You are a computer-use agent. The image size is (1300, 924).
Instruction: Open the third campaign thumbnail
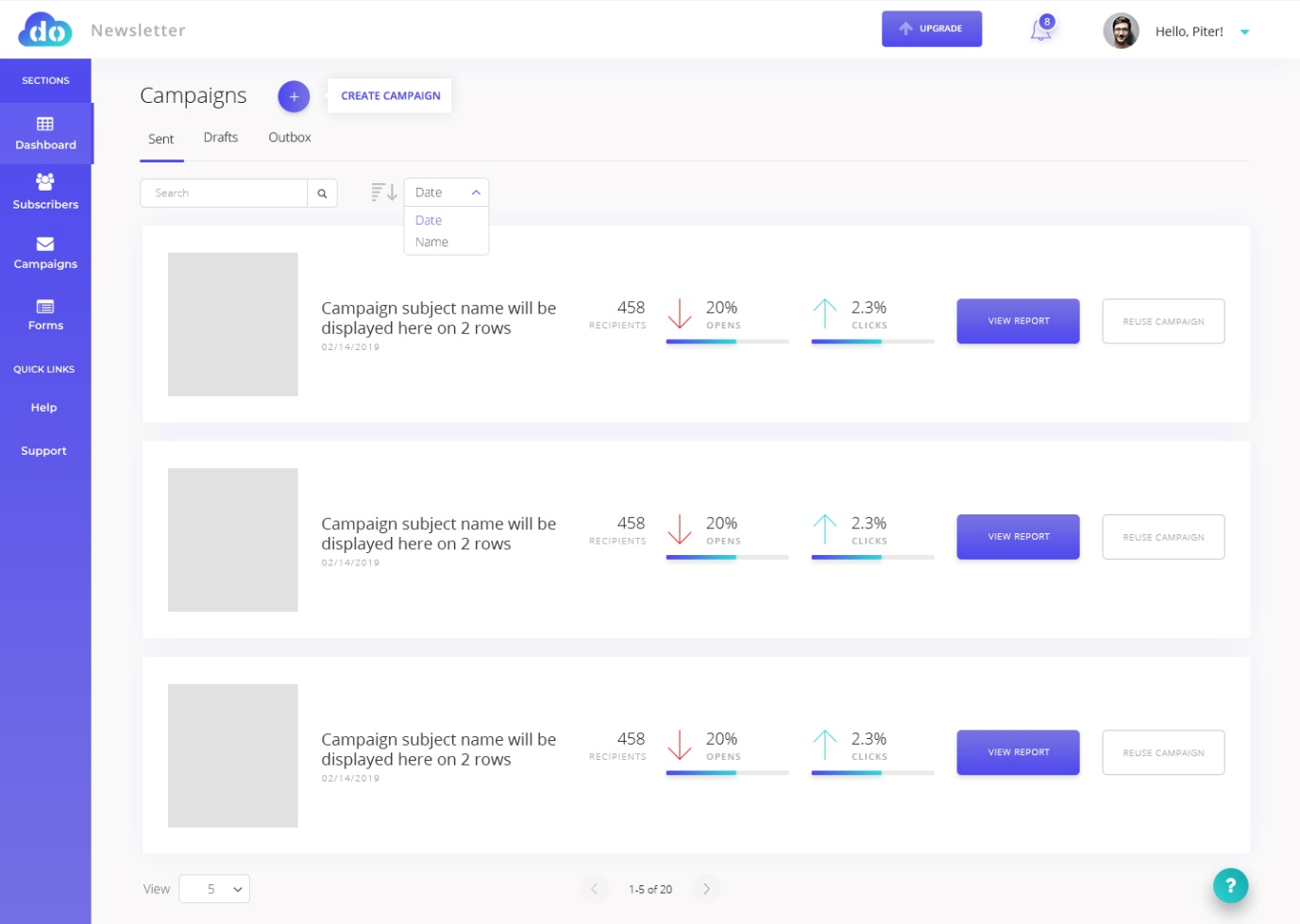[x=233, y=756]
